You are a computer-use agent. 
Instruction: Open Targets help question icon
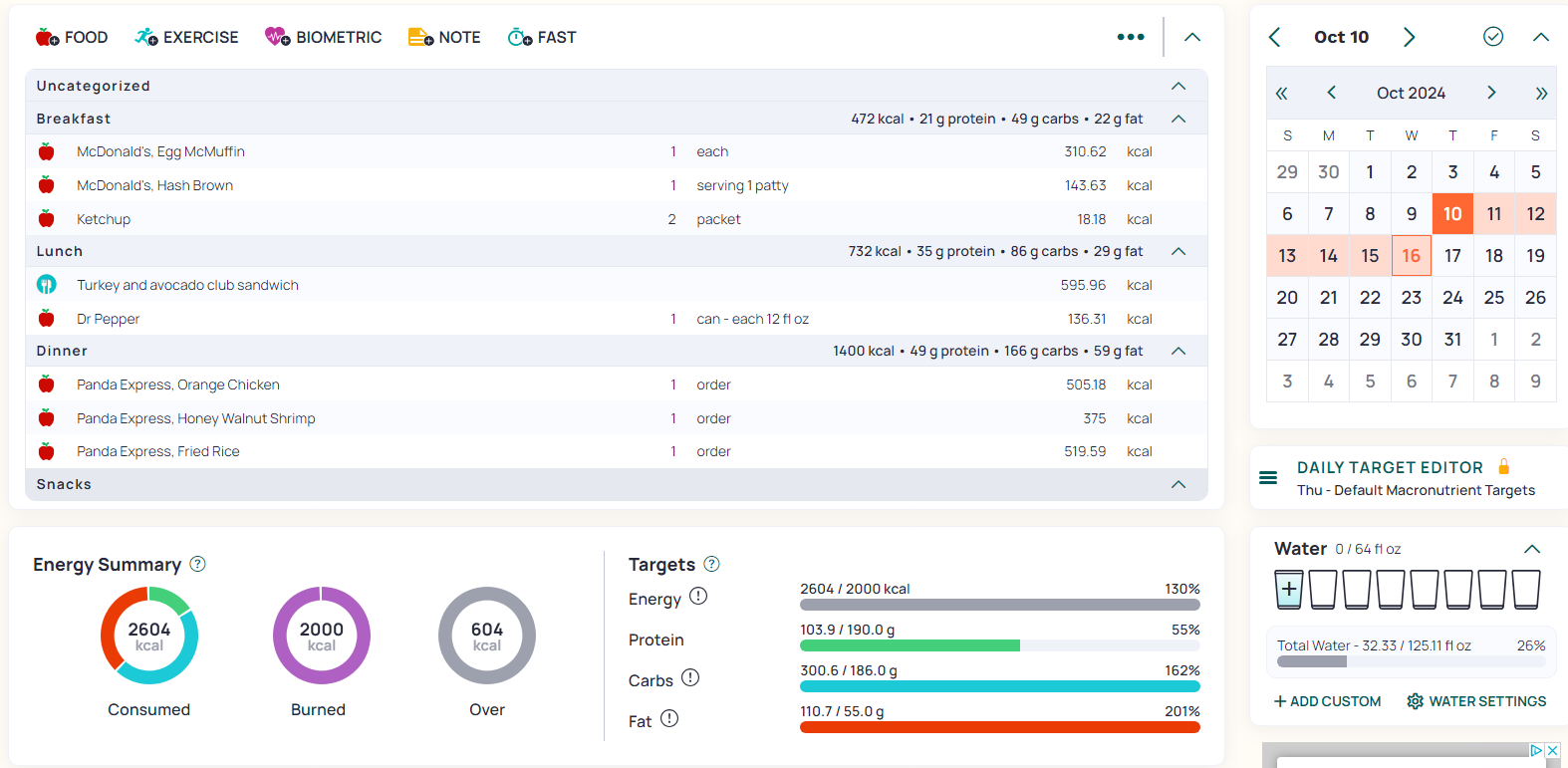coord(711,564)
